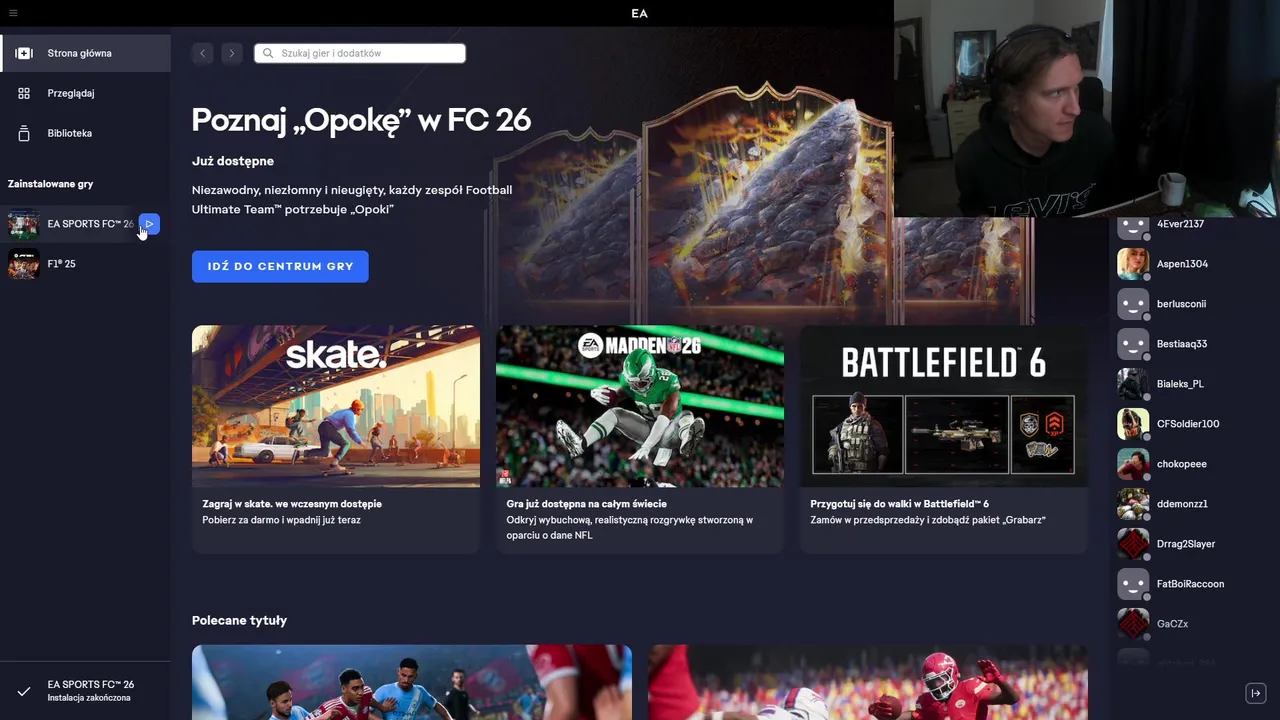Click the Strona główna home icon

coord(24,53)
